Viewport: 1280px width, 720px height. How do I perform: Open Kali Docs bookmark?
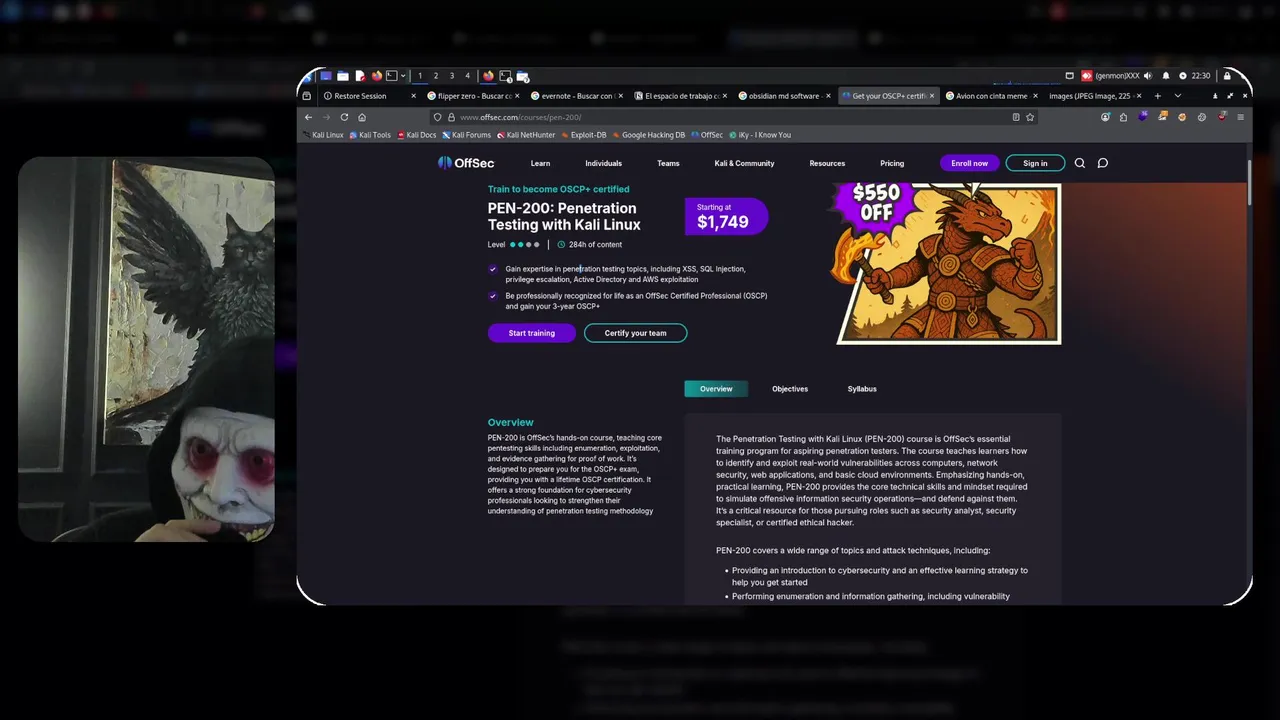coord(417,135)
